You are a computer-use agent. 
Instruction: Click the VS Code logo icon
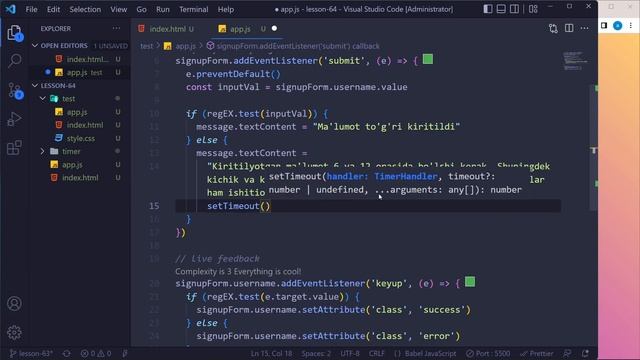(x=11, y=9)
